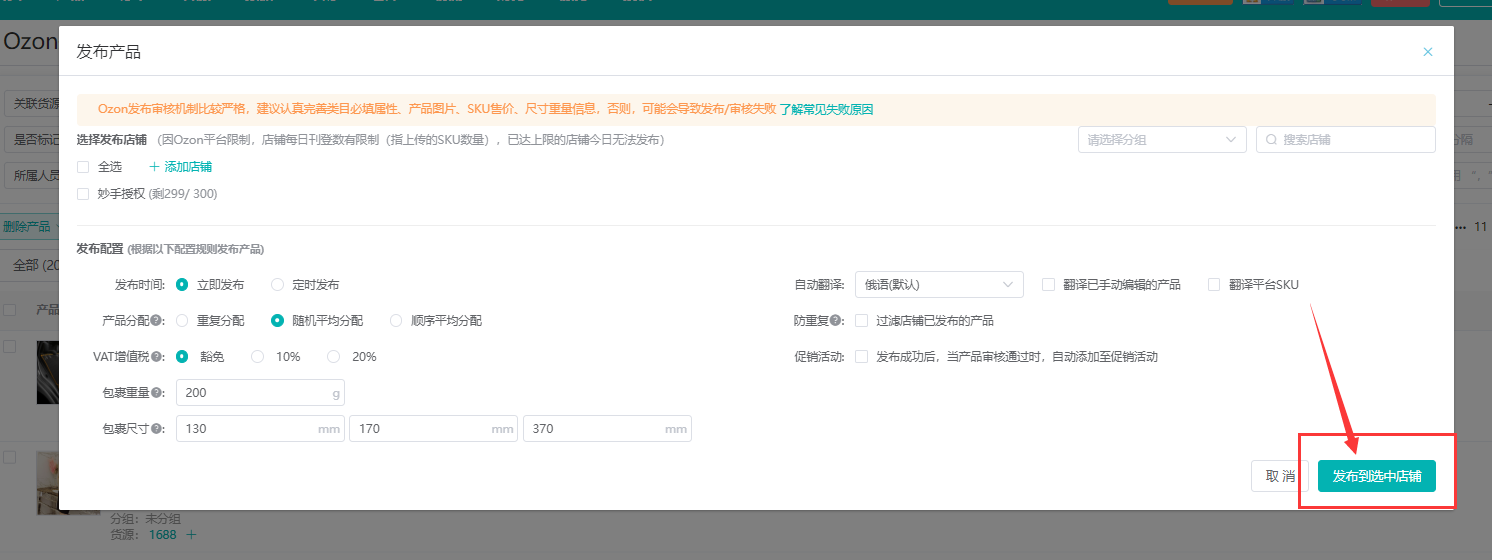Click the plus 添加店铺 link
1492x560 pixels.
pos(180,167)
